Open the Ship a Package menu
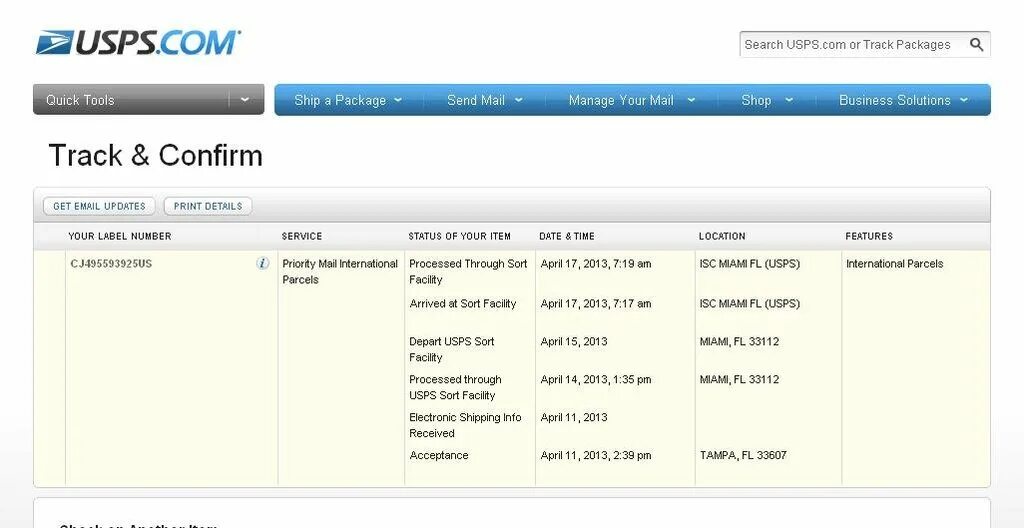The width and height of the screenshot is (1024, 528). (x=348, y=100)
